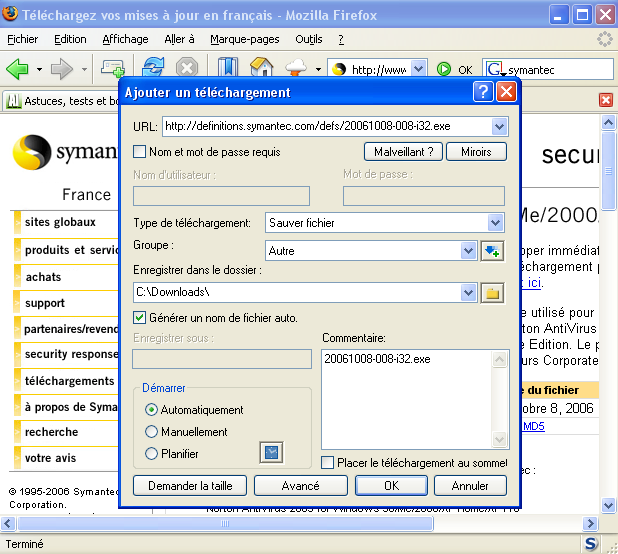Click inside the URL input field
This screenshot has height=554, width=618.
pyautogui.click(x=327, y=126)
